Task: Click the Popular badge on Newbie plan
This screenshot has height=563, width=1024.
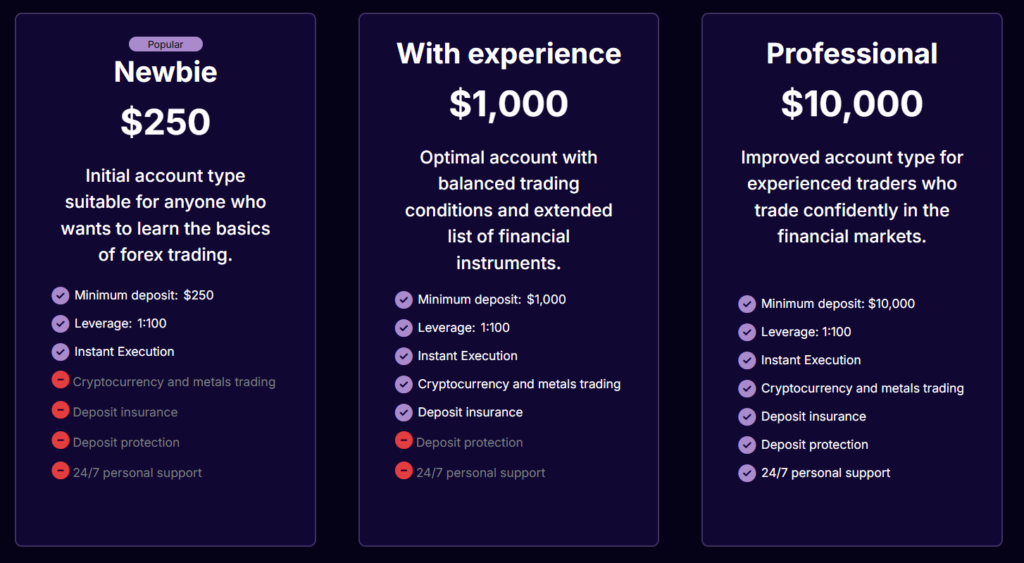Action: (166, 44)
